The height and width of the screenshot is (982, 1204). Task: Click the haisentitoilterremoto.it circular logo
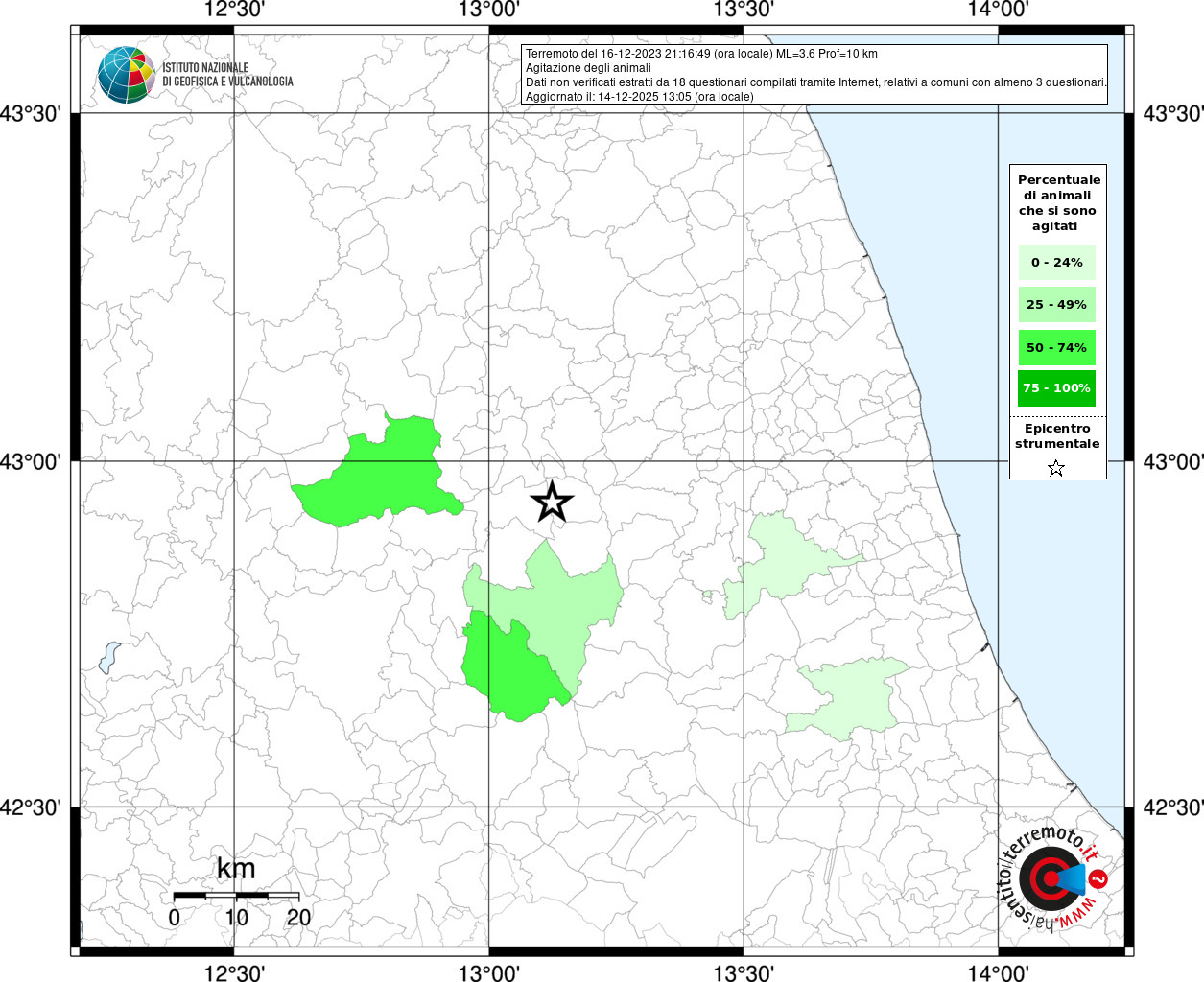point(1052,877)
